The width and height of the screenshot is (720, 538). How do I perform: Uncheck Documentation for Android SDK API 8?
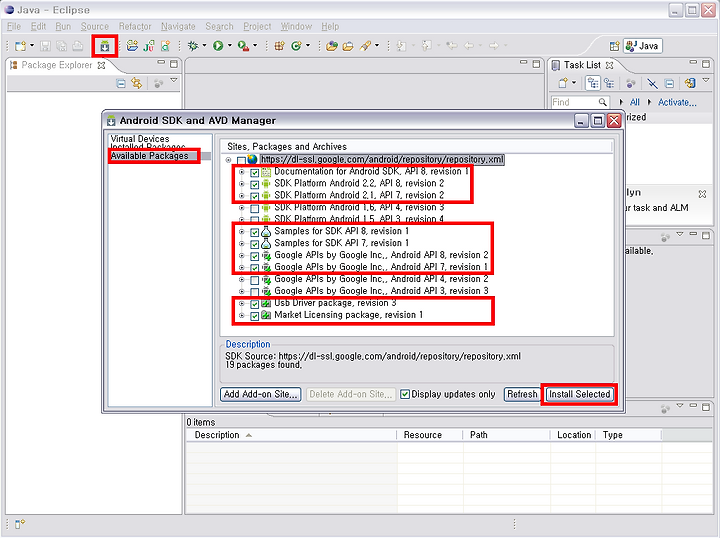tap(254, 173)
